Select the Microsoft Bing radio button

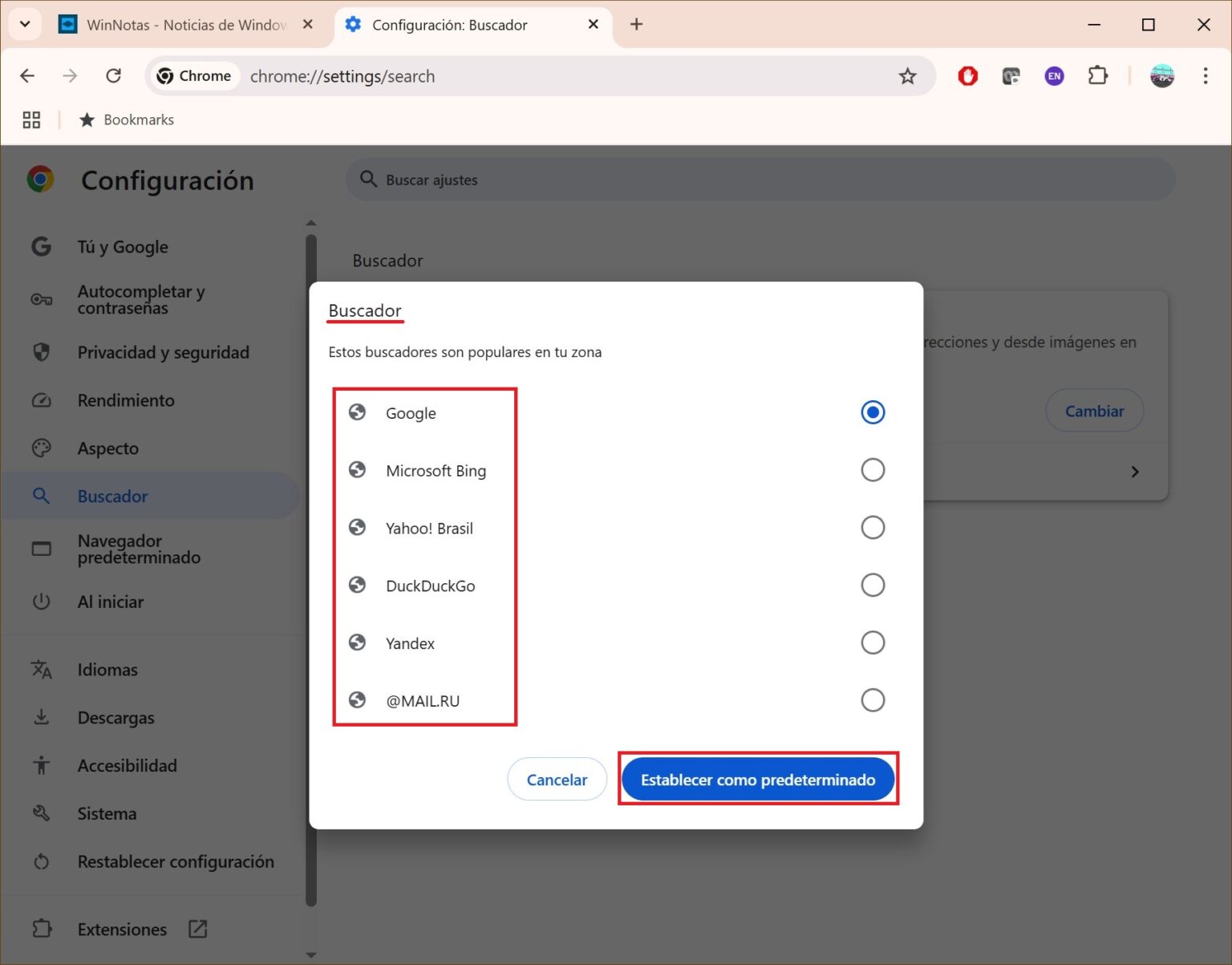coord(872,469)
